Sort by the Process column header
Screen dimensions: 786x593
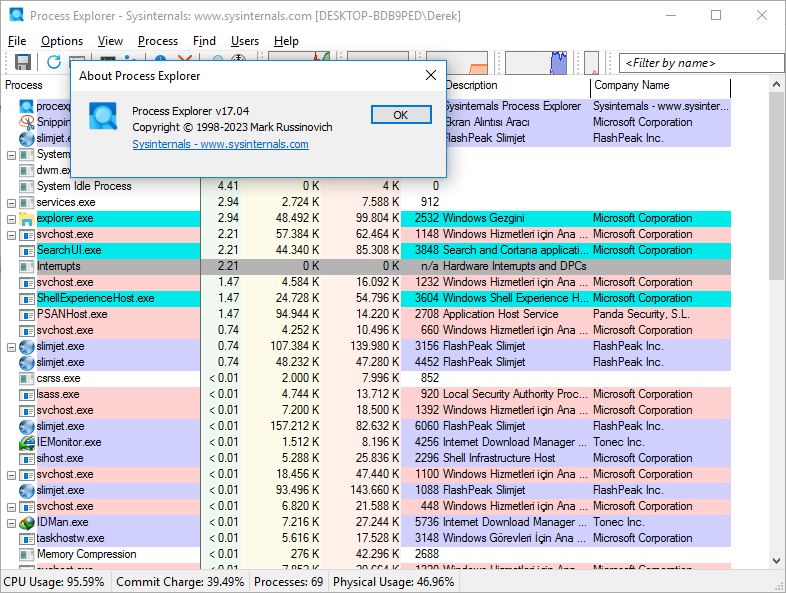pos(24,85)
